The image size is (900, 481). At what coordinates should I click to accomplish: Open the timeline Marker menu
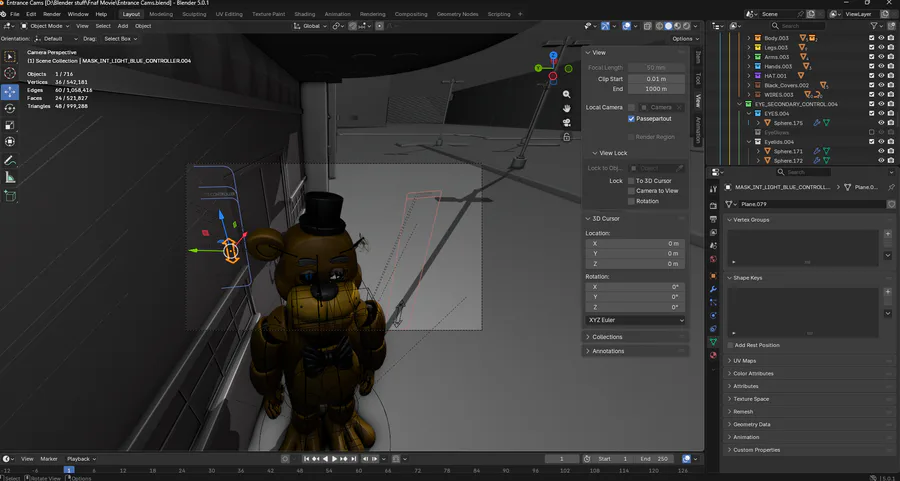click(49, 459)
